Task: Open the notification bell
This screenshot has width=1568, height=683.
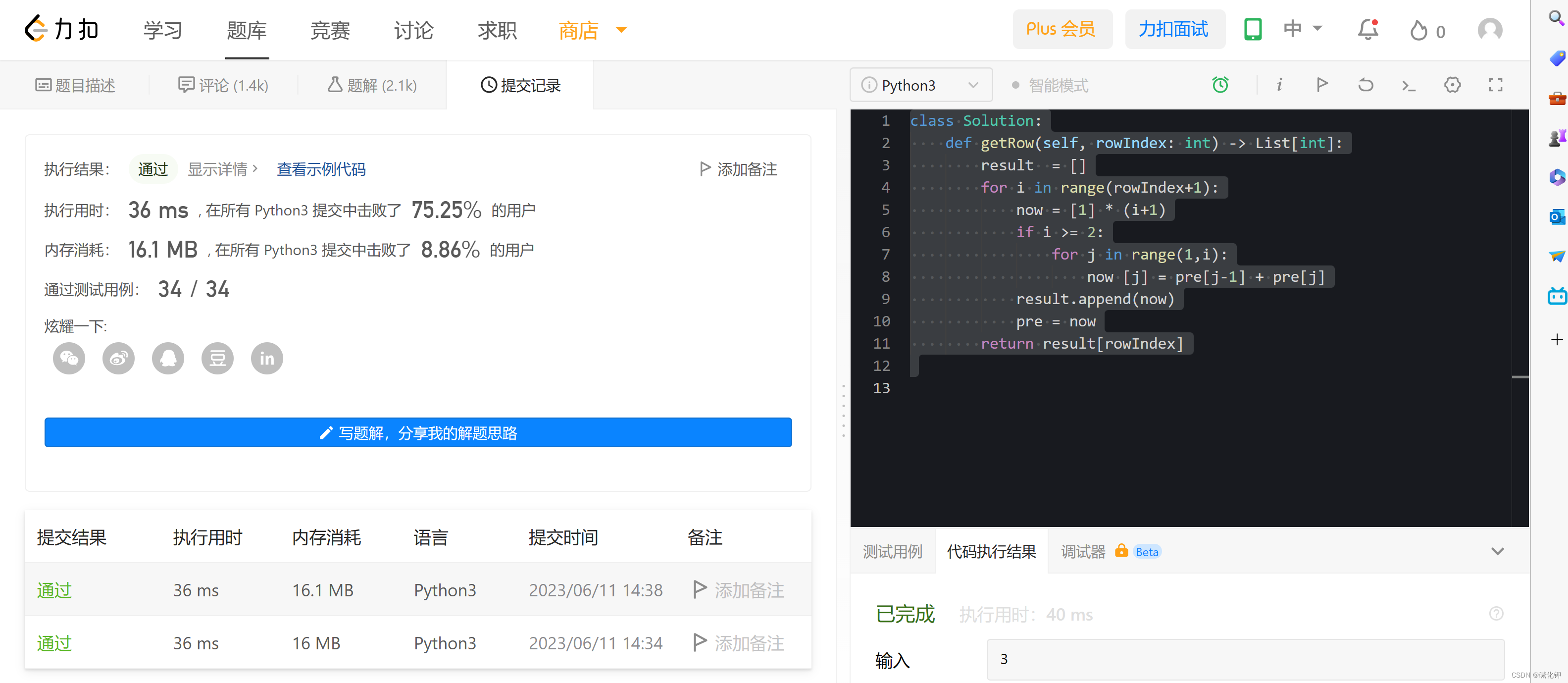Action: 1368,29
